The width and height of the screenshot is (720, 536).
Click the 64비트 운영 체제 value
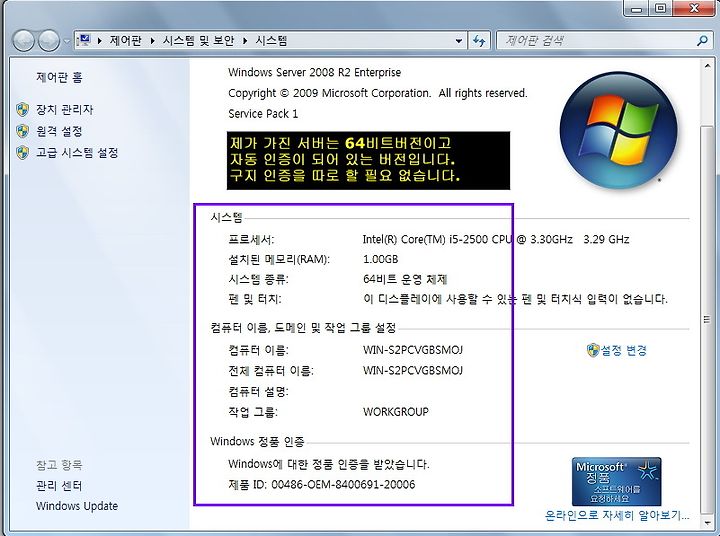(405, 279)
